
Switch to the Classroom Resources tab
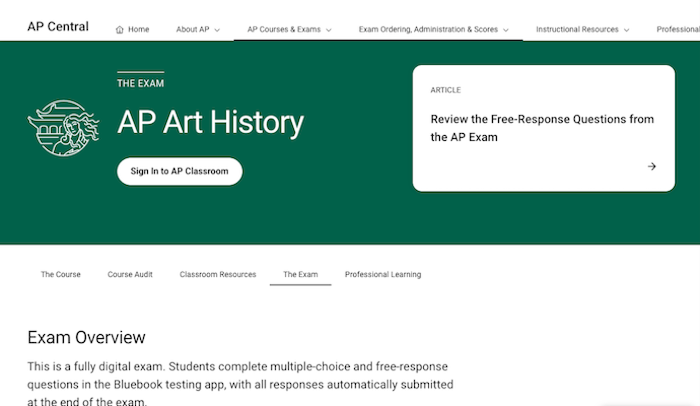pos(218,274)
